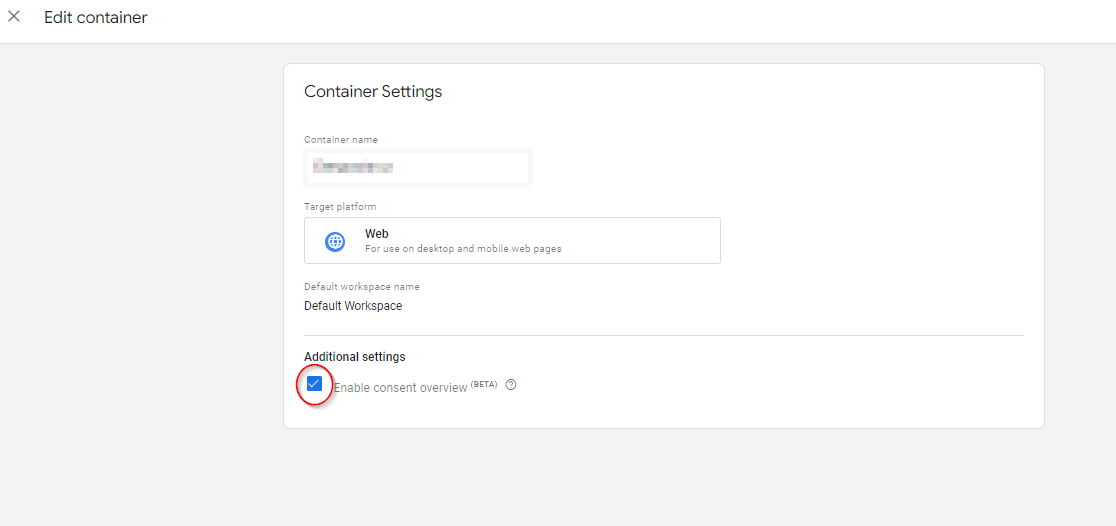Screen dimensions: 1116x526
Task: Click the bold 'Web' platform title
Action: pyautogui.click(x=377, y=234)
